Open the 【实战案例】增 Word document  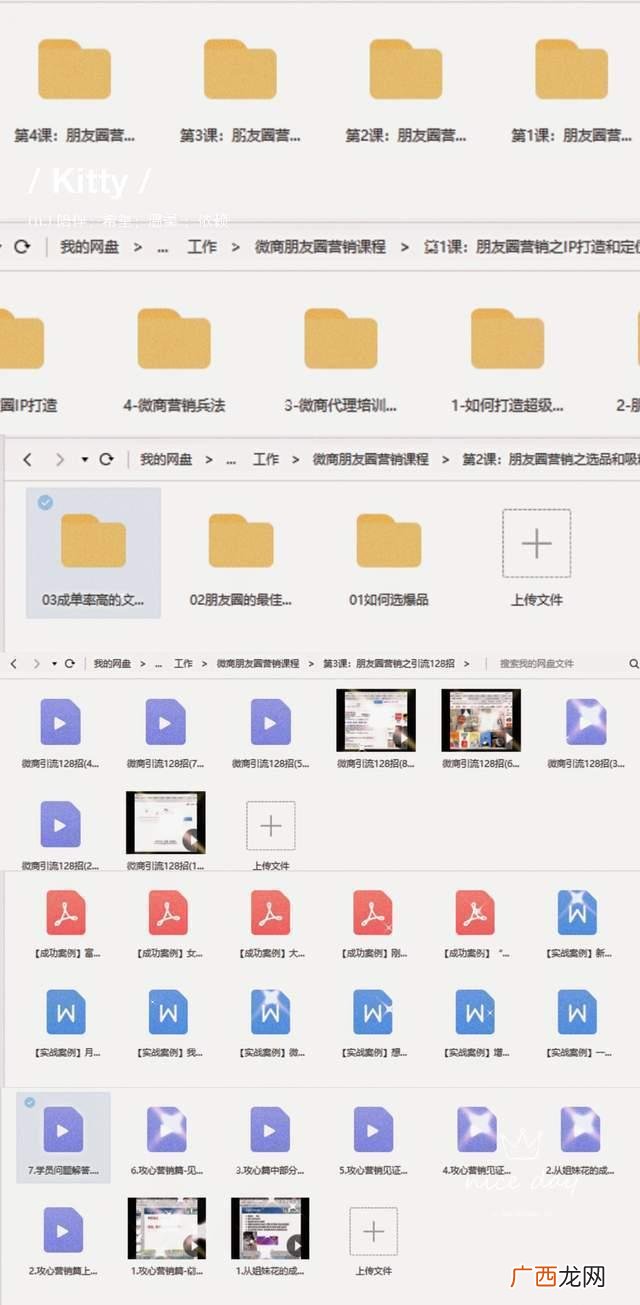coord(475,1012)
